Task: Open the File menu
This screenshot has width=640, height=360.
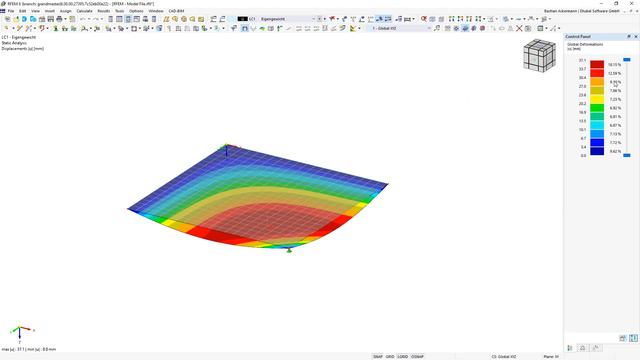Action: pos(11,11)
